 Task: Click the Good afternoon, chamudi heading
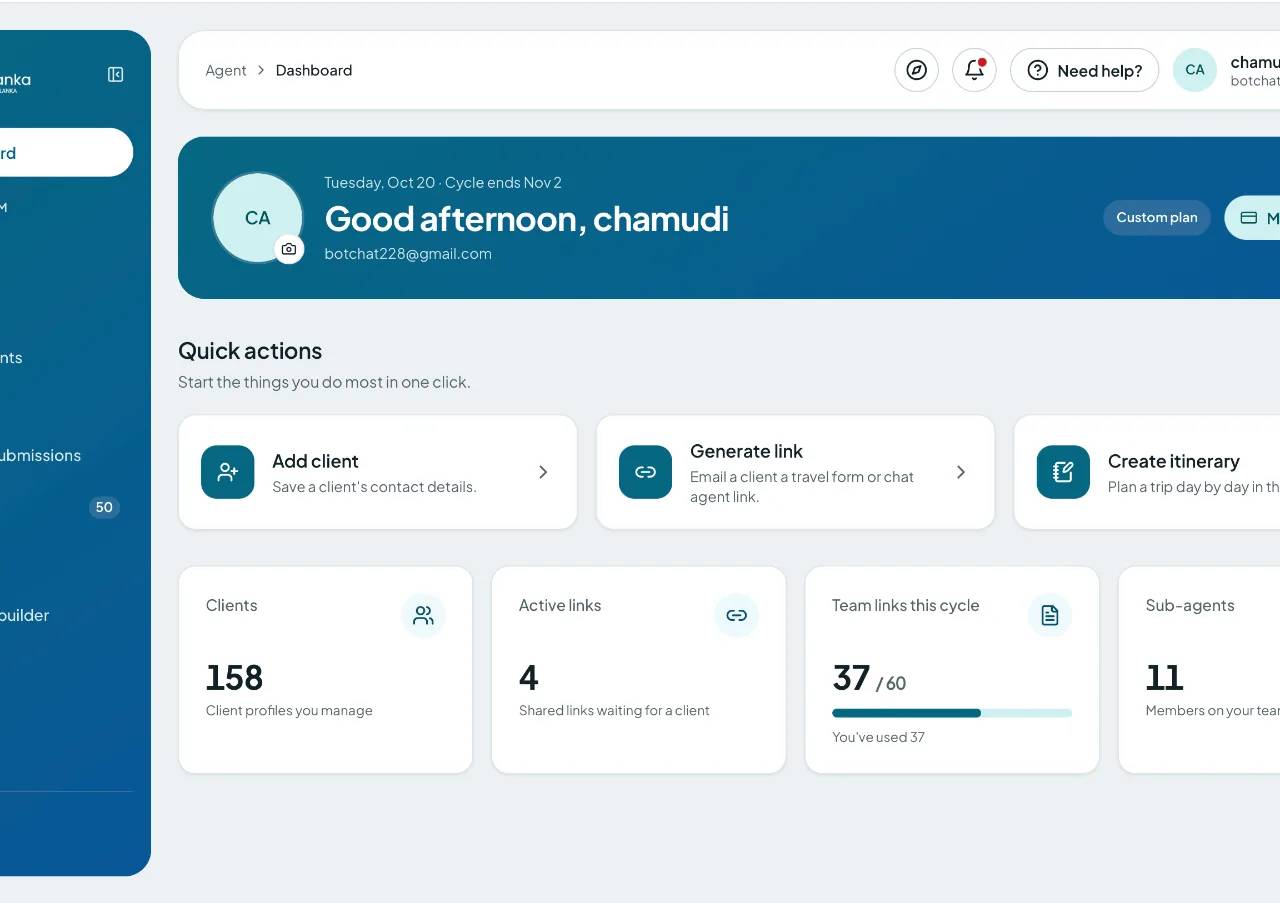527,219
